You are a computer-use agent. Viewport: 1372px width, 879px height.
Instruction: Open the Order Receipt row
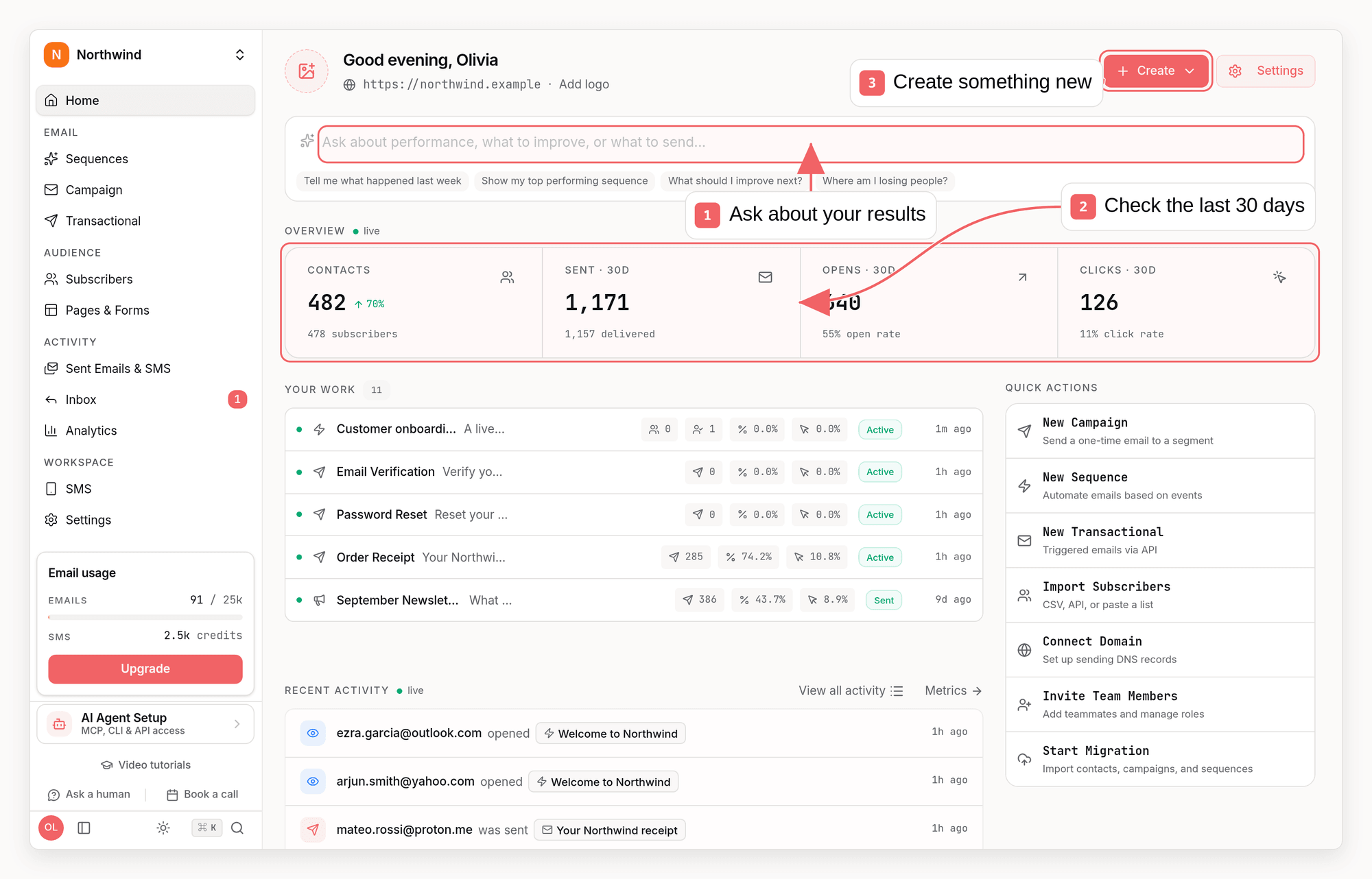(634, 557)
